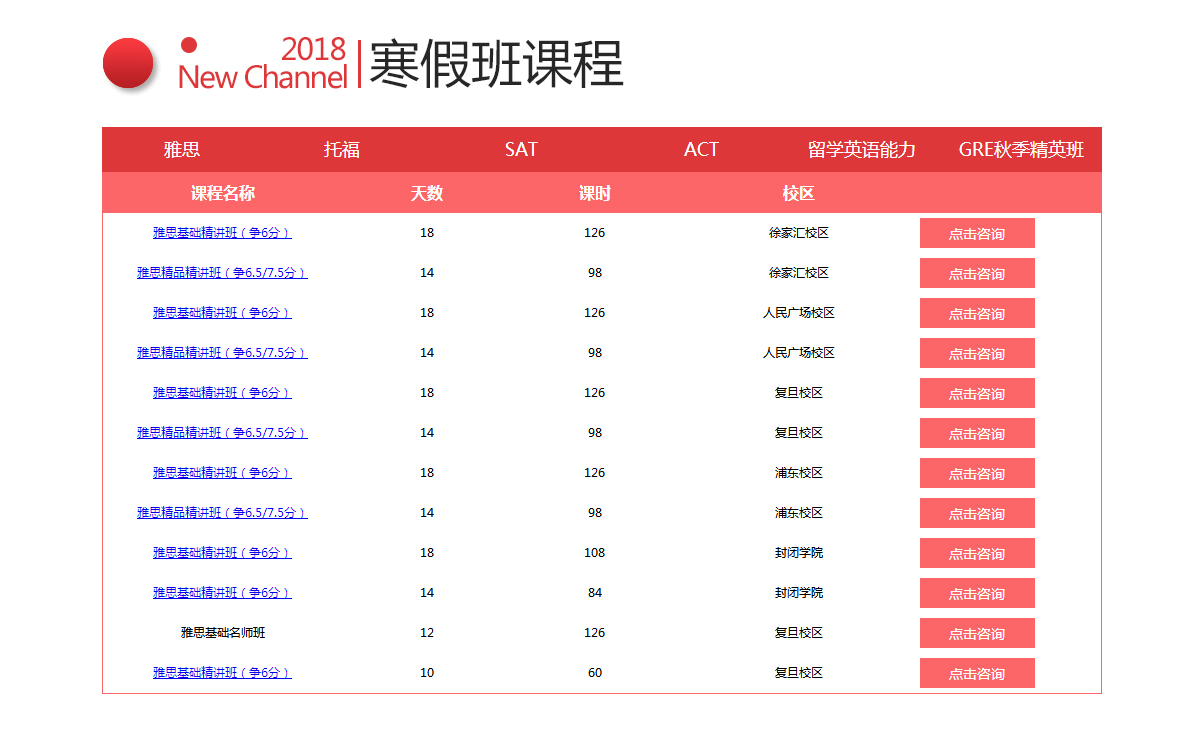Viewport: 1200px width, 750px height.
Task: Click 点击咨询 for 人民广场 126-hour course
Action: [x=977, y=313]
